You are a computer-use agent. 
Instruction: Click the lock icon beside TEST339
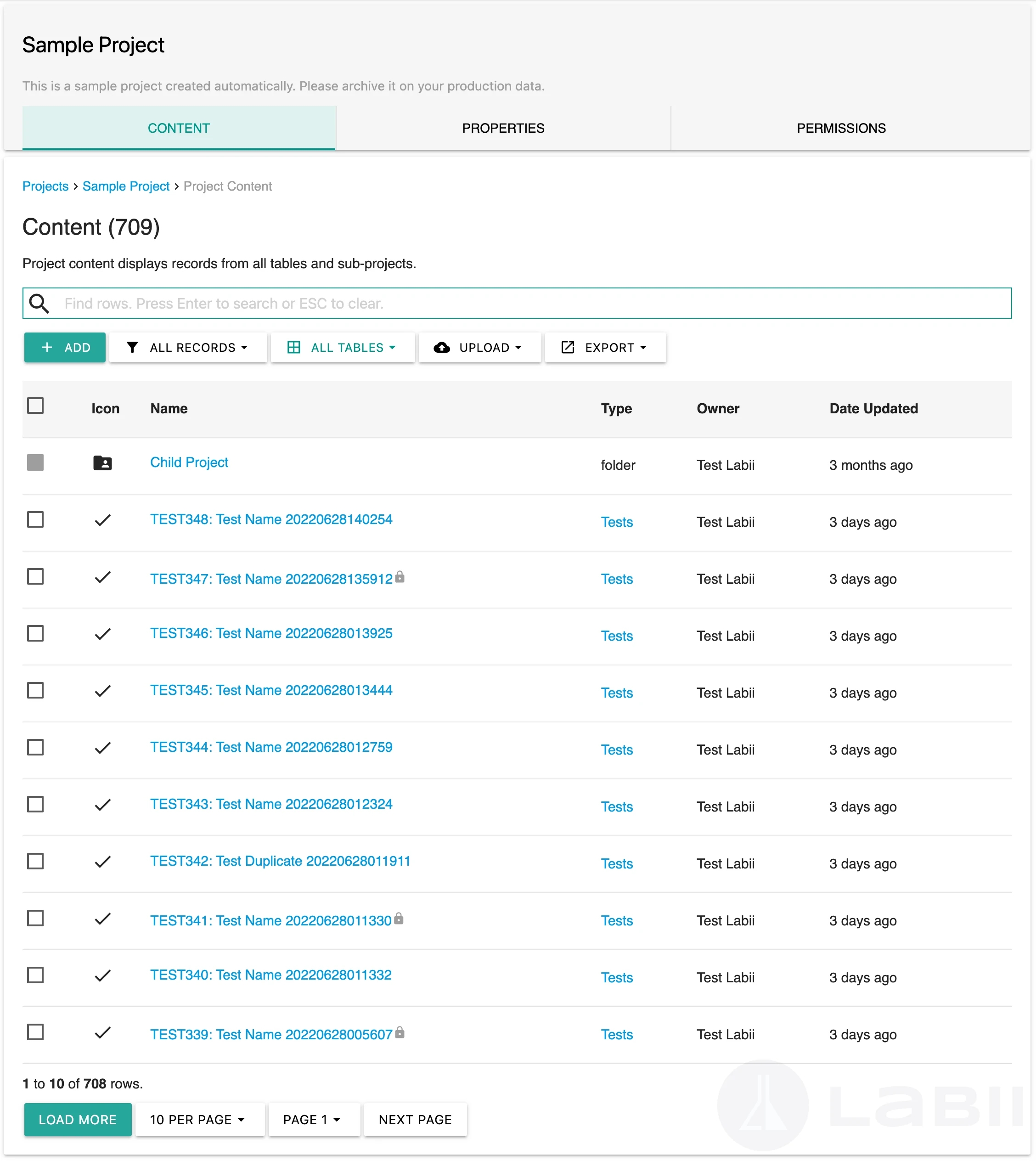click(400, 1032)
